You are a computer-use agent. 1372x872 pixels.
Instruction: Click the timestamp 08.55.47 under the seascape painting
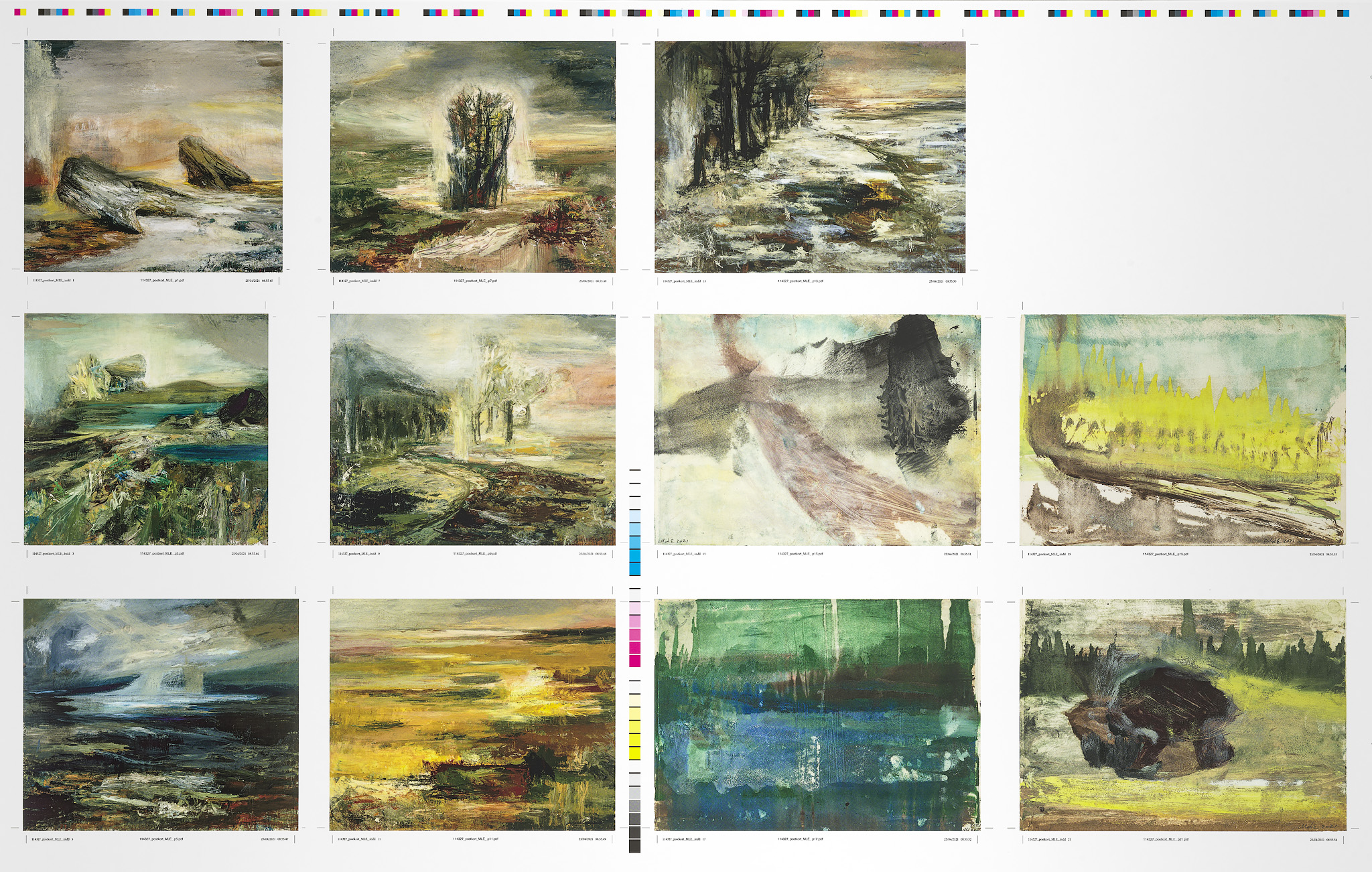[x=283, y=839]
